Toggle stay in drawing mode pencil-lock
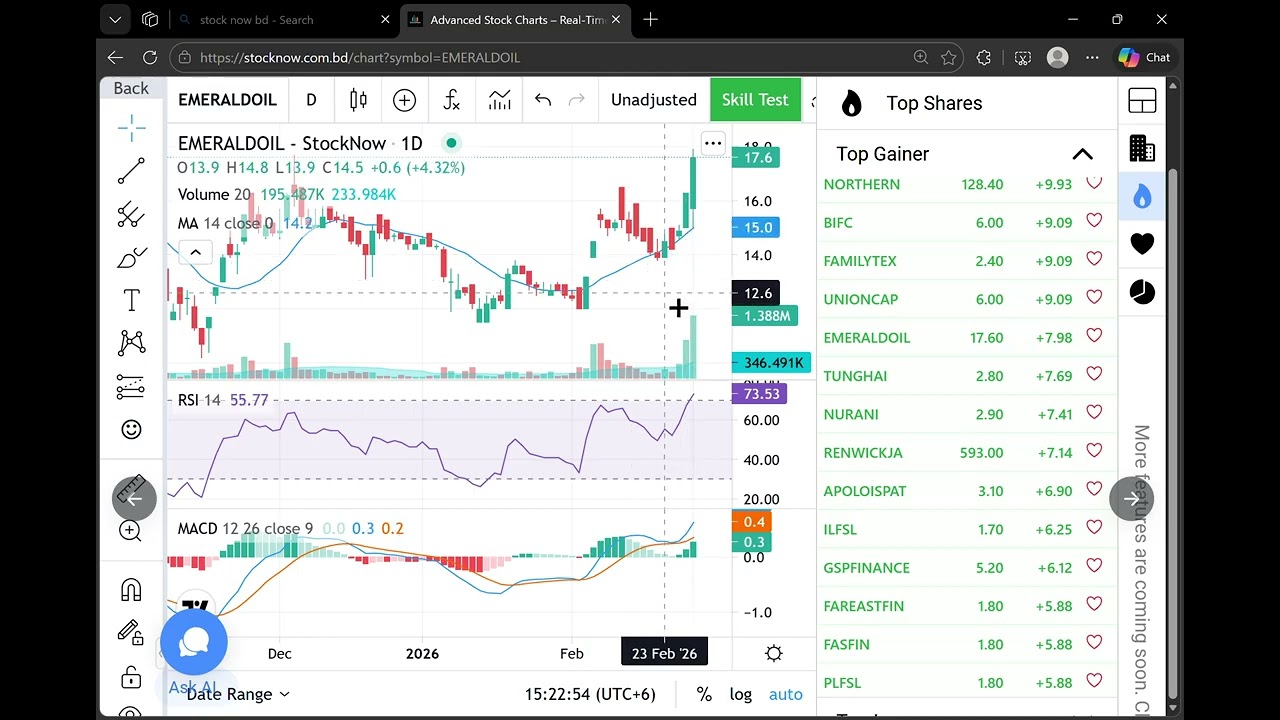This screenshot has width=1280, height=720. (131, 632)
